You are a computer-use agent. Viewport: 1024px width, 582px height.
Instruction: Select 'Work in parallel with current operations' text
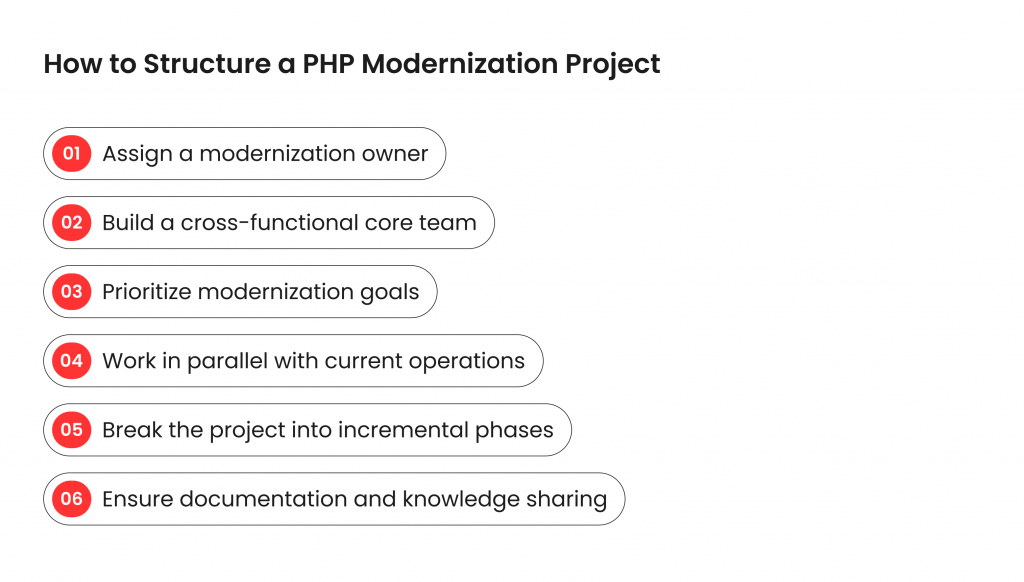313,361
